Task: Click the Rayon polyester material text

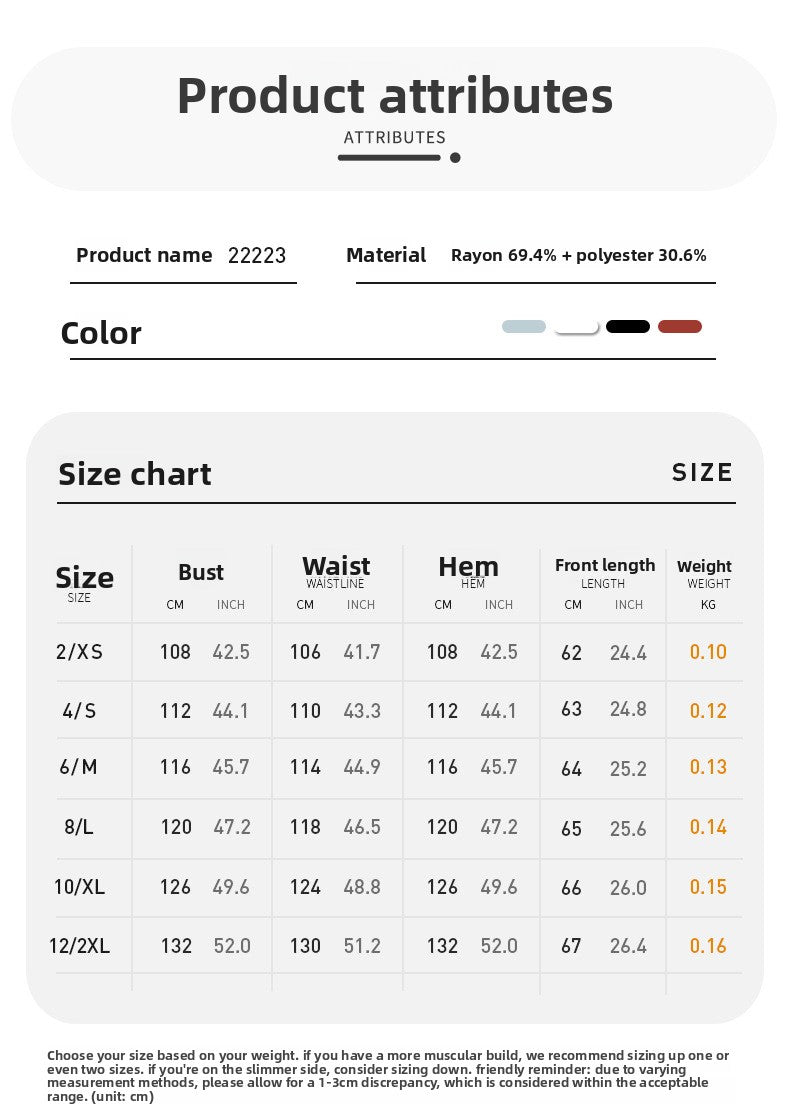Action: [x=579, y=255]
